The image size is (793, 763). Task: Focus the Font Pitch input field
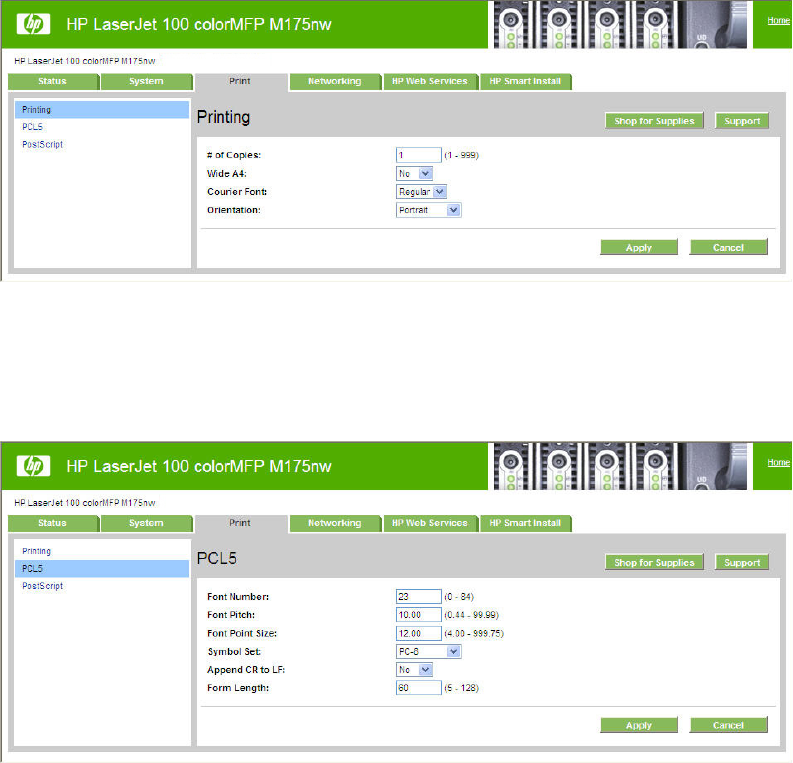419,615
